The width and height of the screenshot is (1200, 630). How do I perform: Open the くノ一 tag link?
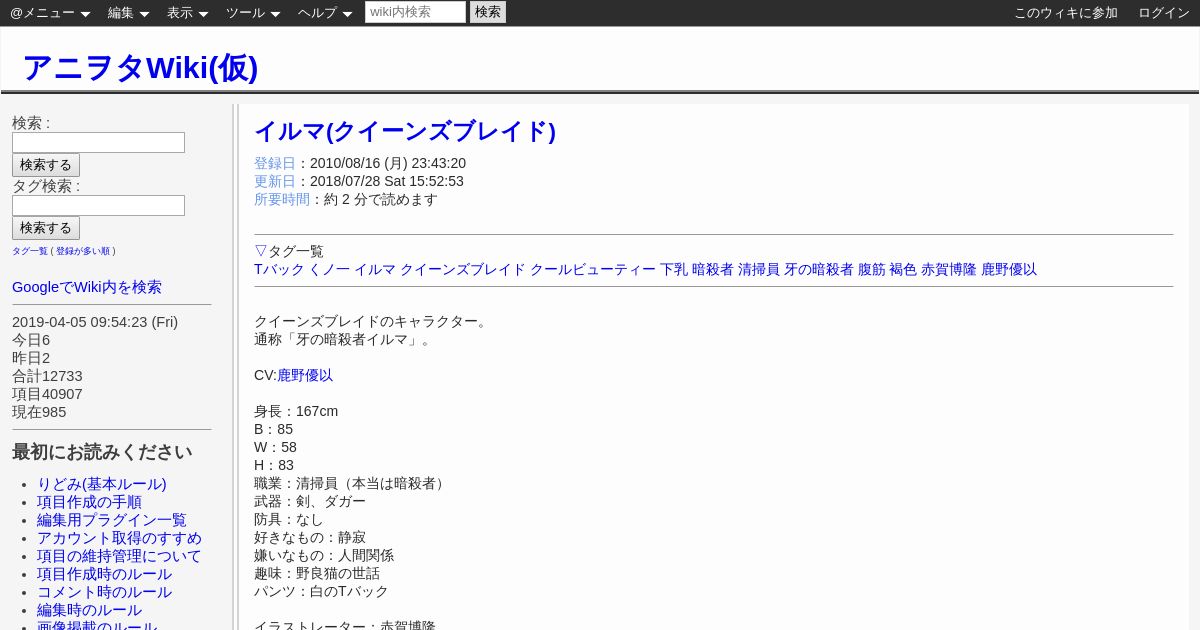(x=329, y=269)
